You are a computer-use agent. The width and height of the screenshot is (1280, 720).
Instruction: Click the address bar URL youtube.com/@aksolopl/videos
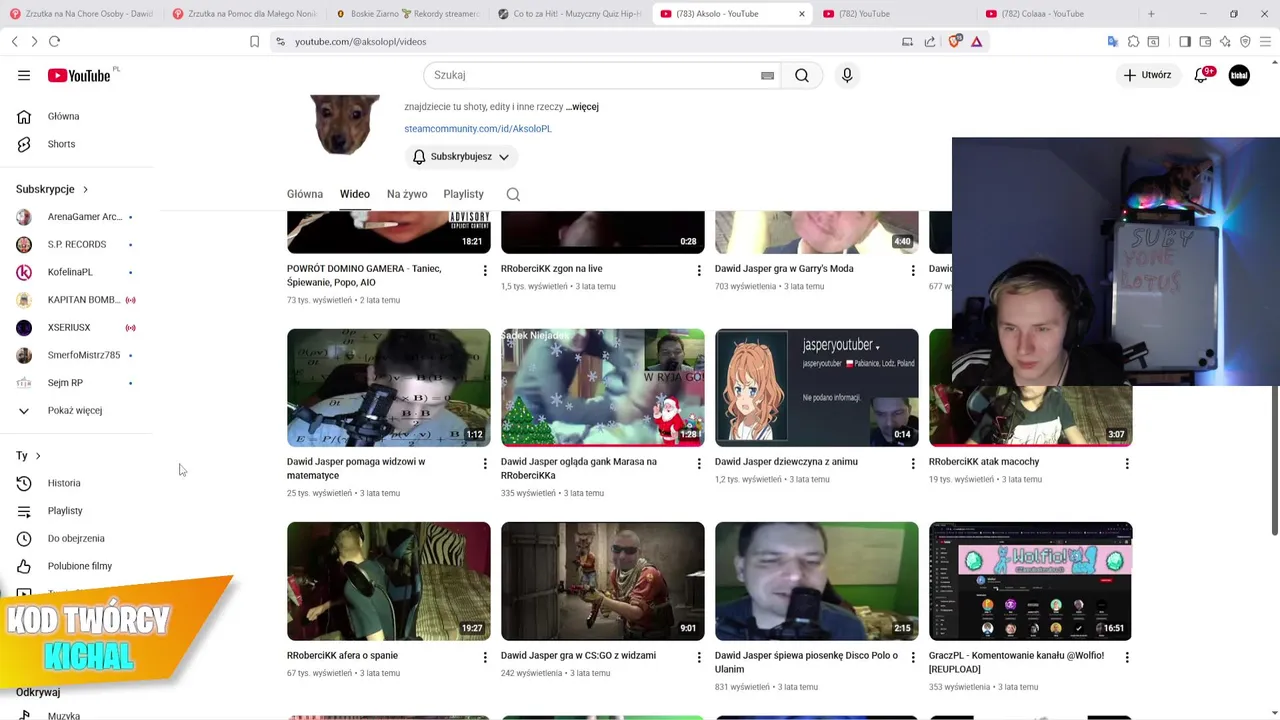(x=360, y=41)
